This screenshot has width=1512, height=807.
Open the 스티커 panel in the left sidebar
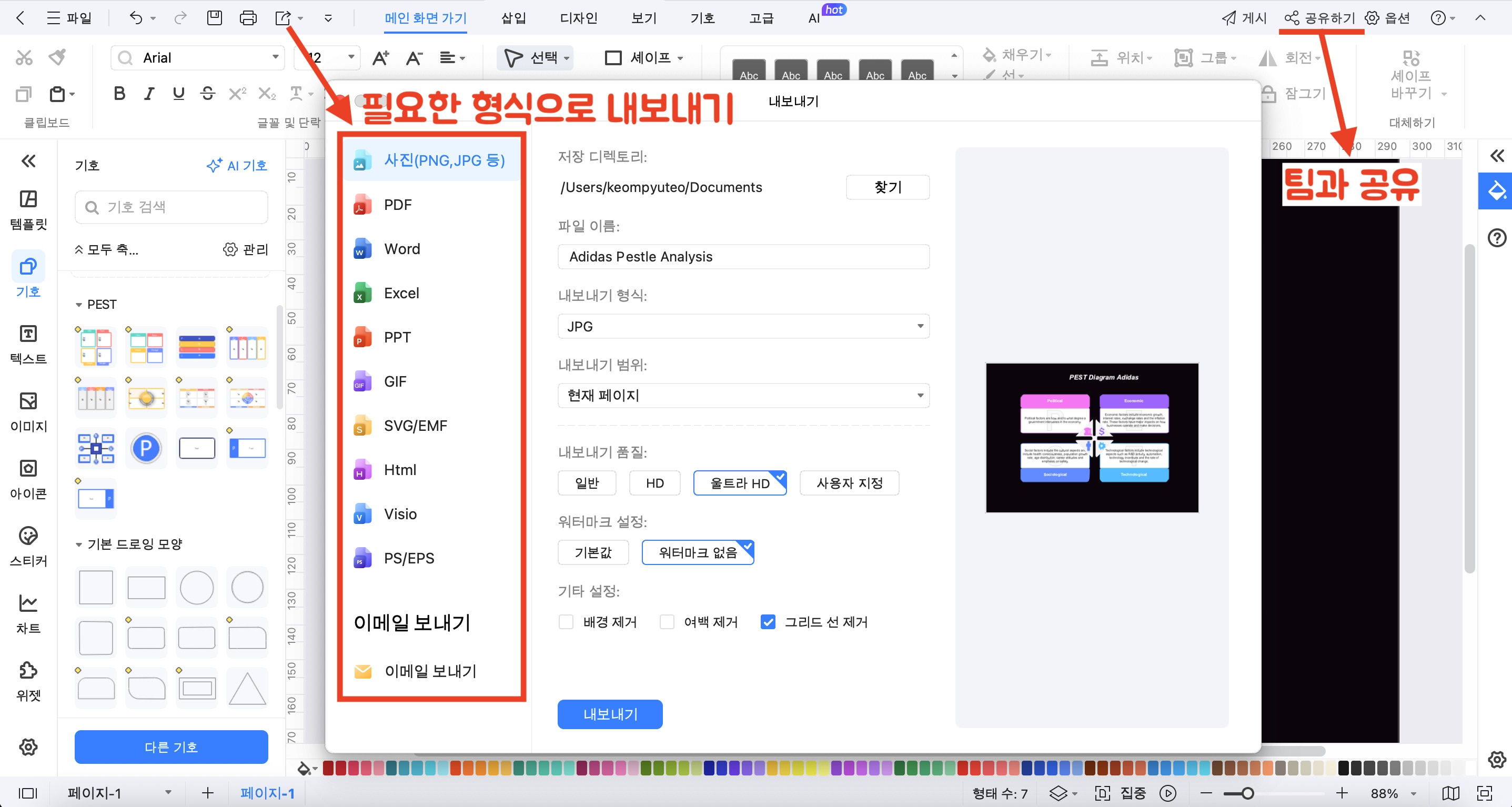[27, 547]
